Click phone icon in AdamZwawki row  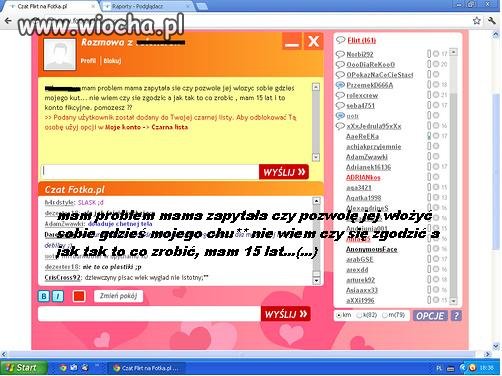(429, 156)
